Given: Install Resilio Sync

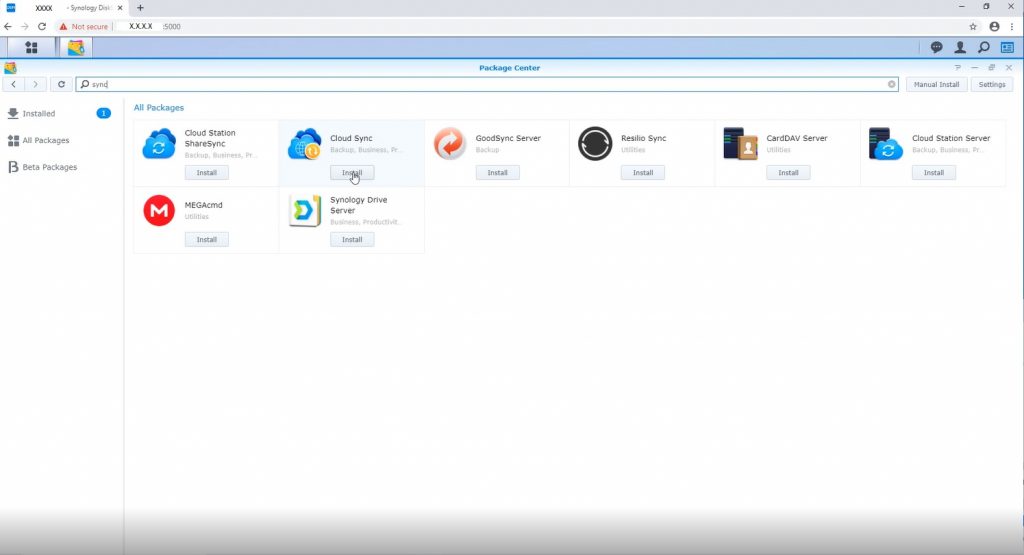Looking at the screenshot, I should click(x=643, y=172).
